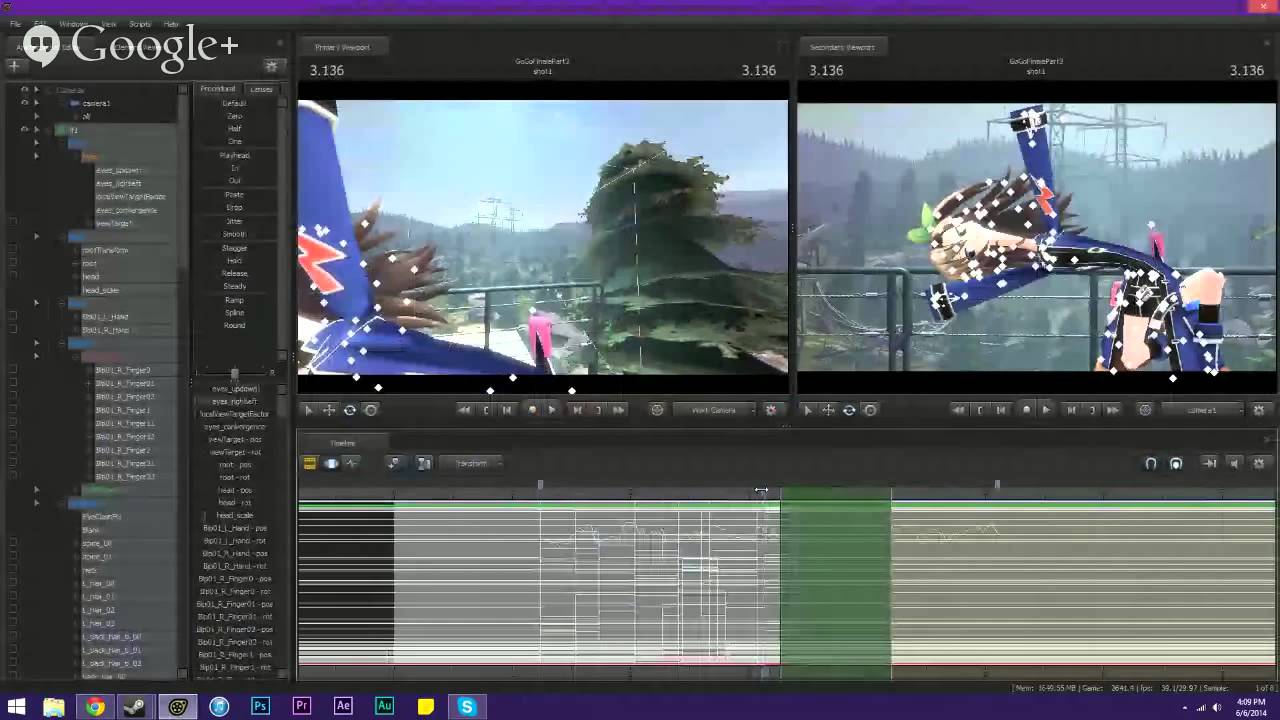
Task: Toggle visibility eye for Cameras group
Action: [x=24, y=90]
